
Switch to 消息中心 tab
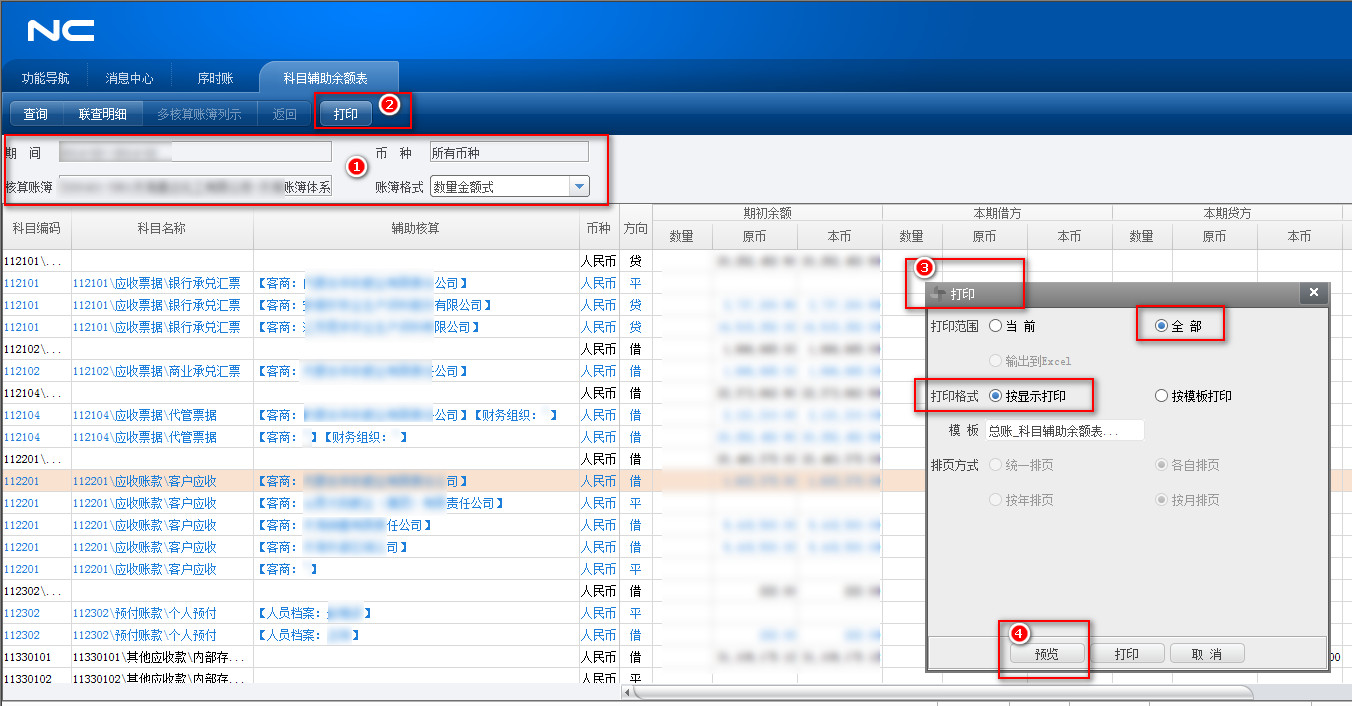pyautogui.click(x=129, y=78)
